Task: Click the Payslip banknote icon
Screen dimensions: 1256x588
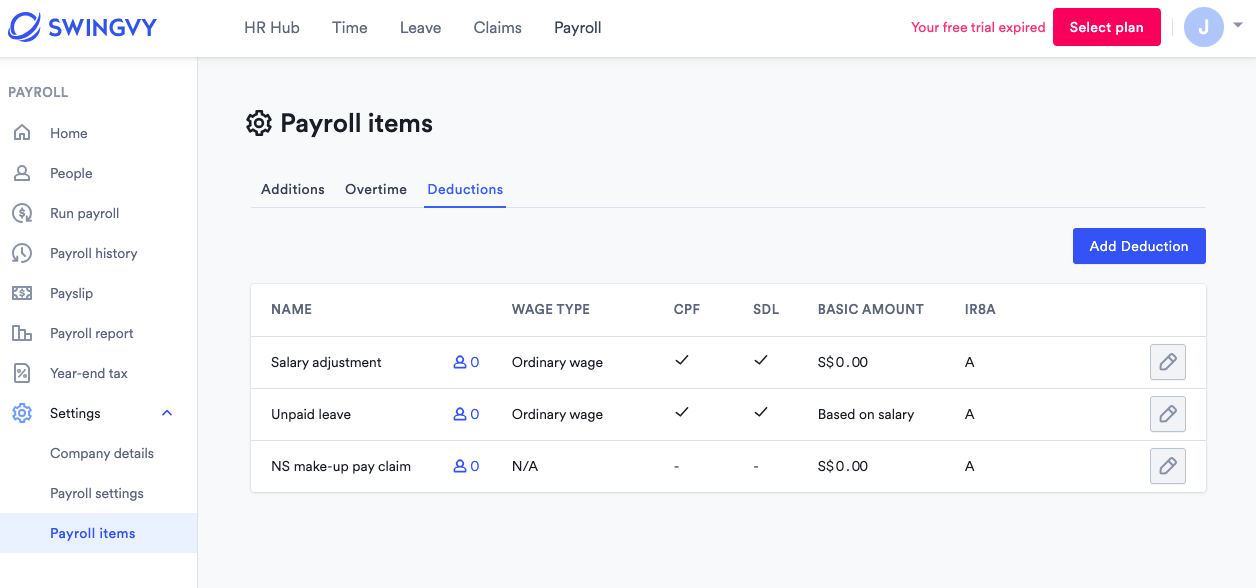Action: point(22,293)
